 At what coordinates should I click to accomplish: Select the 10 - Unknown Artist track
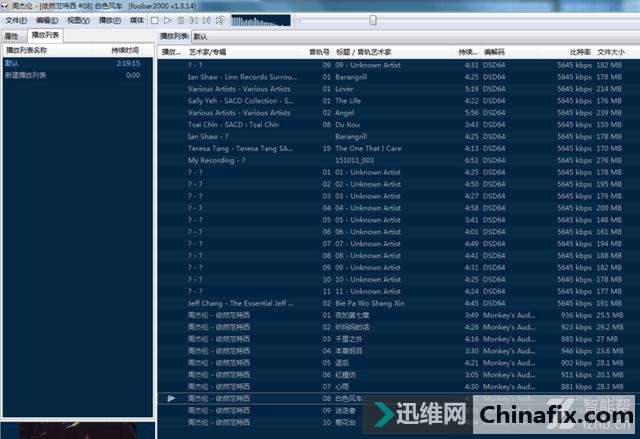point(398,279)
